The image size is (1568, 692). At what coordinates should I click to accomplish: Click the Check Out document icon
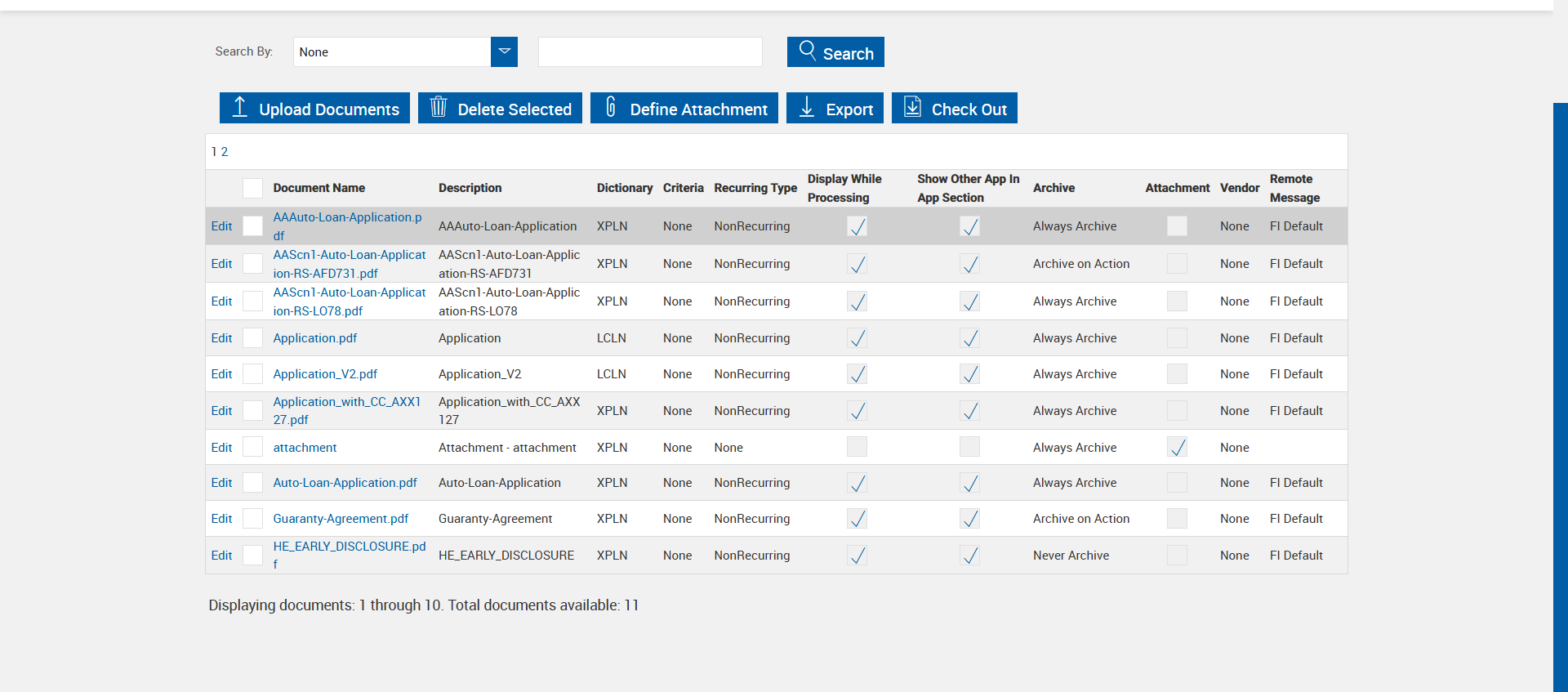coord(912,107)
